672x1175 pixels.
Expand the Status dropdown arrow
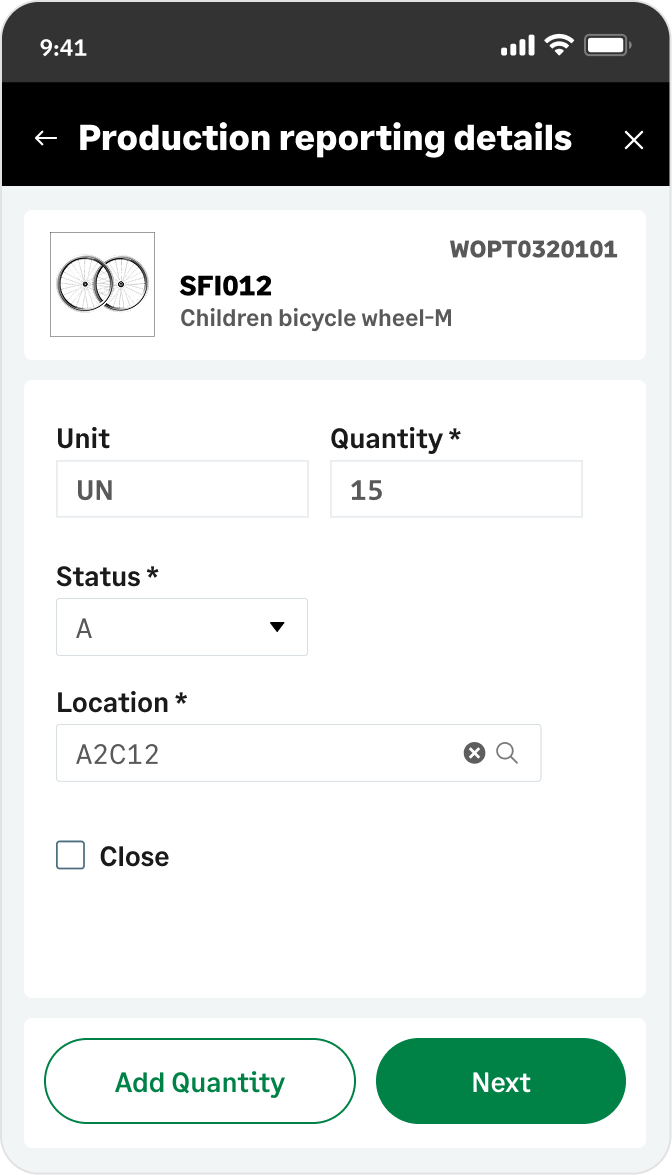pyautogui.click(x=277, y=626)
